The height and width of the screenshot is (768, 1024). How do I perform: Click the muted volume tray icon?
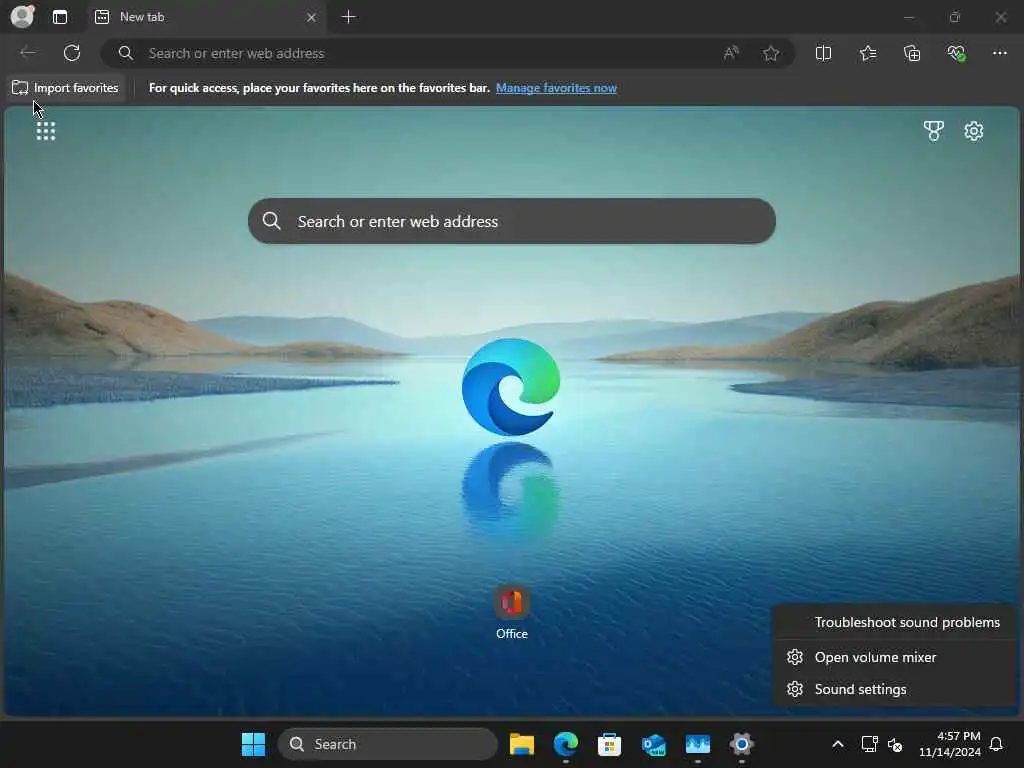(895, 744)
